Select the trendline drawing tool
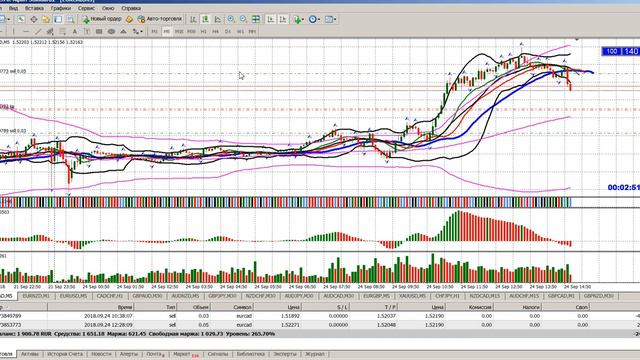640x360 pixels. [x=38, y=31]
